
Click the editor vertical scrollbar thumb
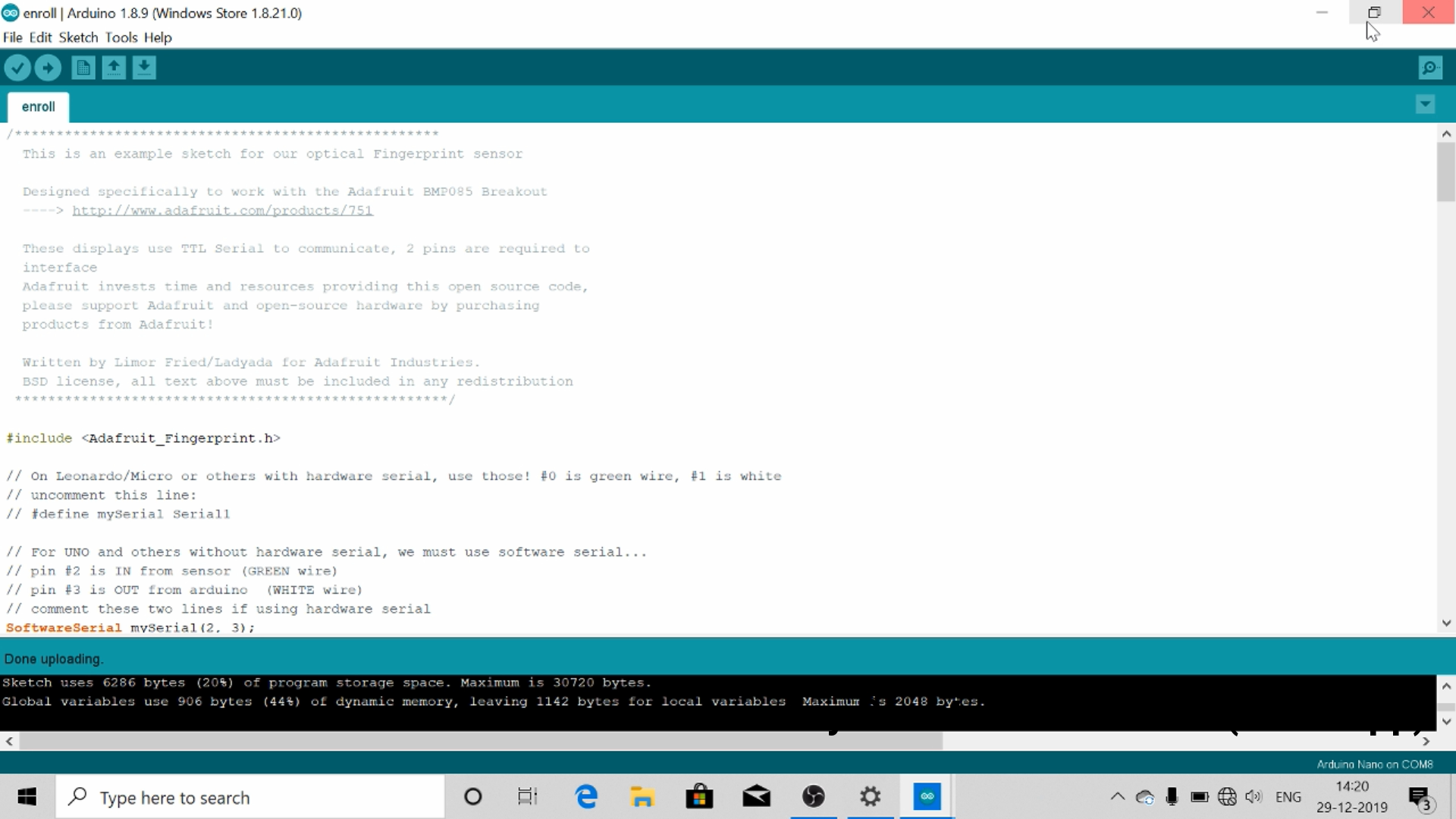coord(1446,172)
